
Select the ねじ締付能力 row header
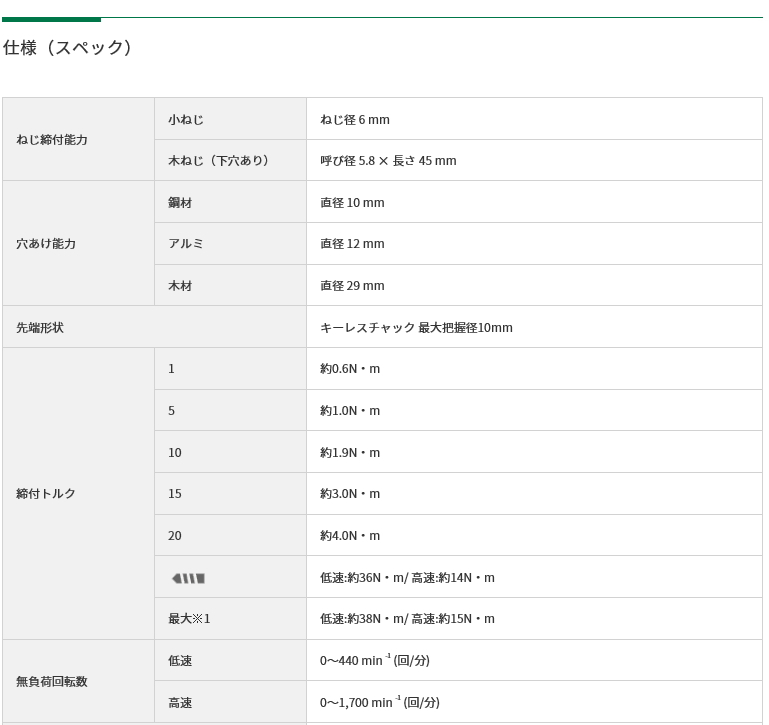(52, 140)
